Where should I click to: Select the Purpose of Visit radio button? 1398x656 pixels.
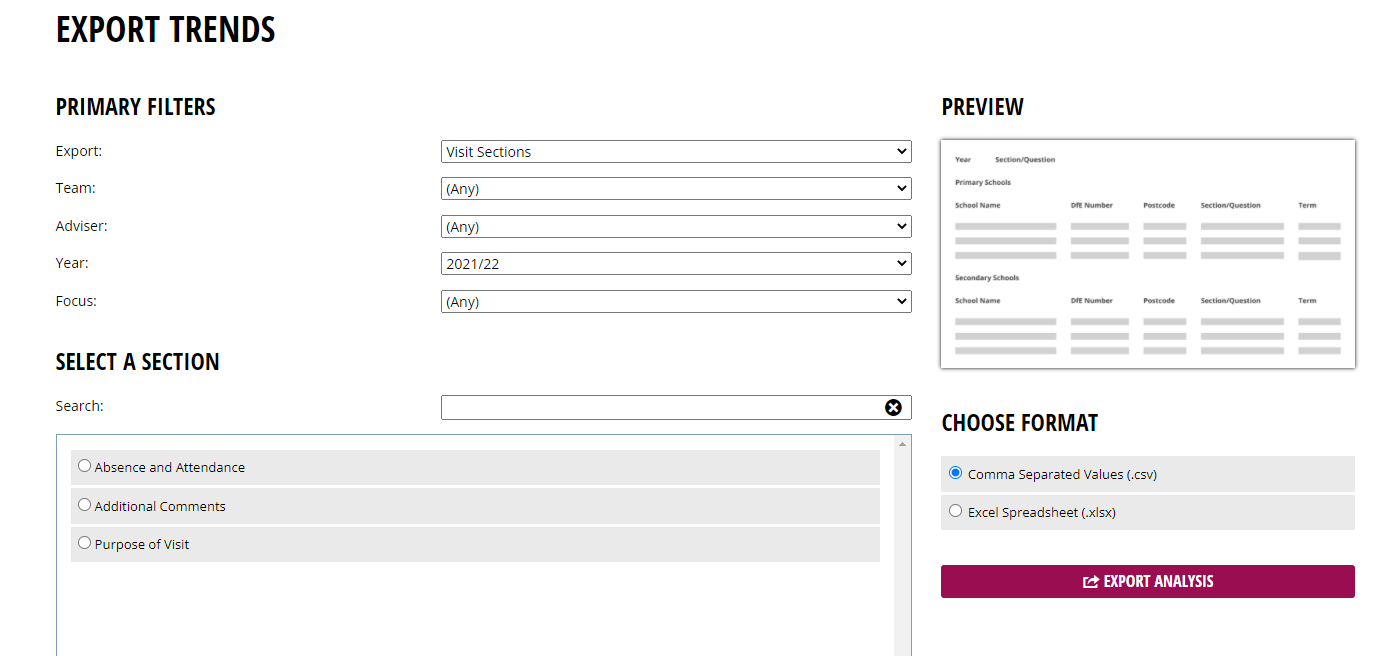click(84, 543)
